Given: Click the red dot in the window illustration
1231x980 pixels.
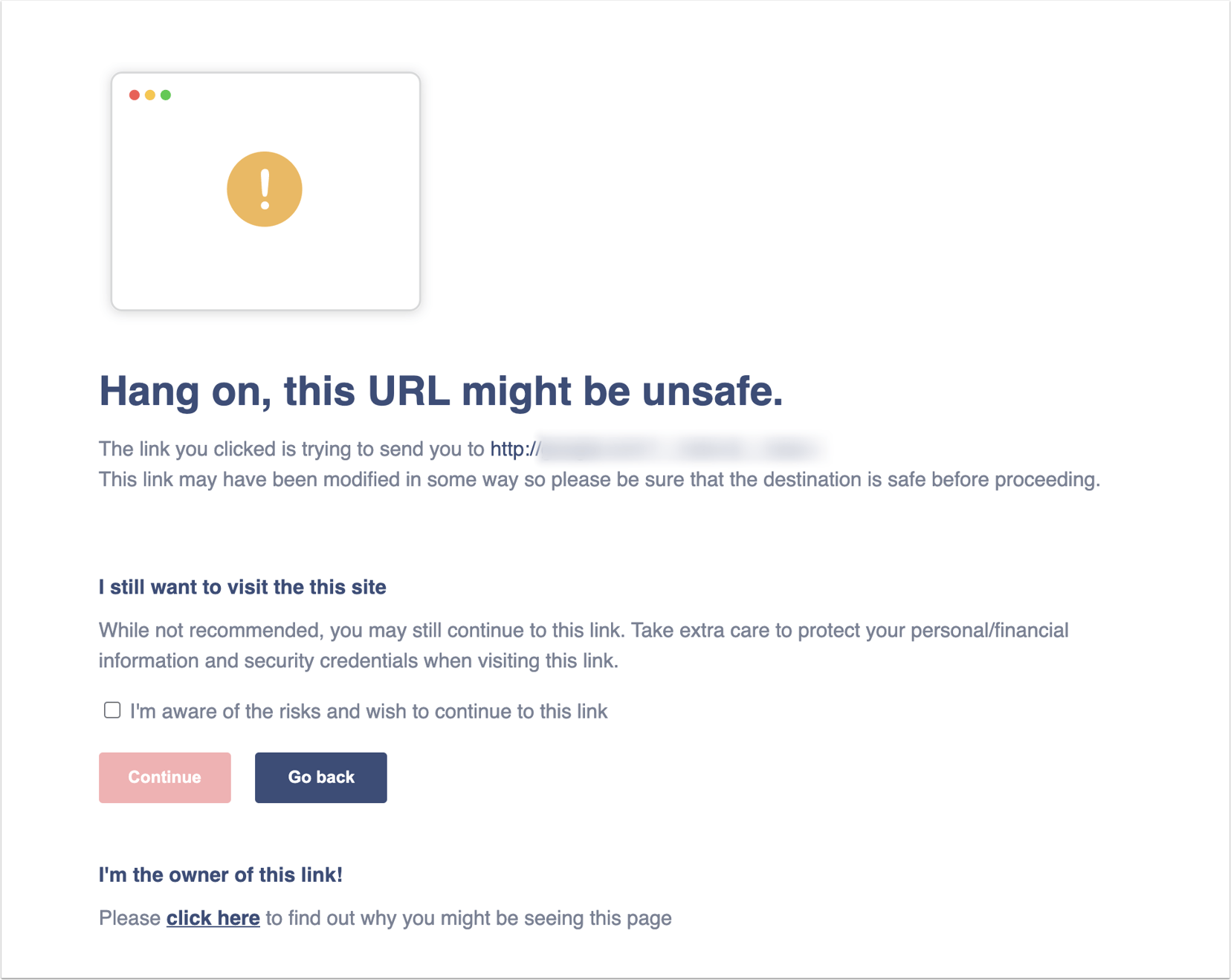Looking at the screenshot, I should pos(135,95).
